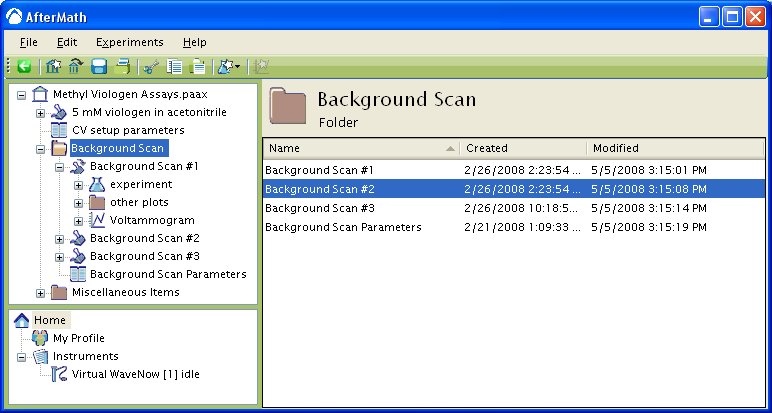Click the Background Scan Parameters book icon in tree
This screenshot has height=413, width=772.
click(77, 274)
